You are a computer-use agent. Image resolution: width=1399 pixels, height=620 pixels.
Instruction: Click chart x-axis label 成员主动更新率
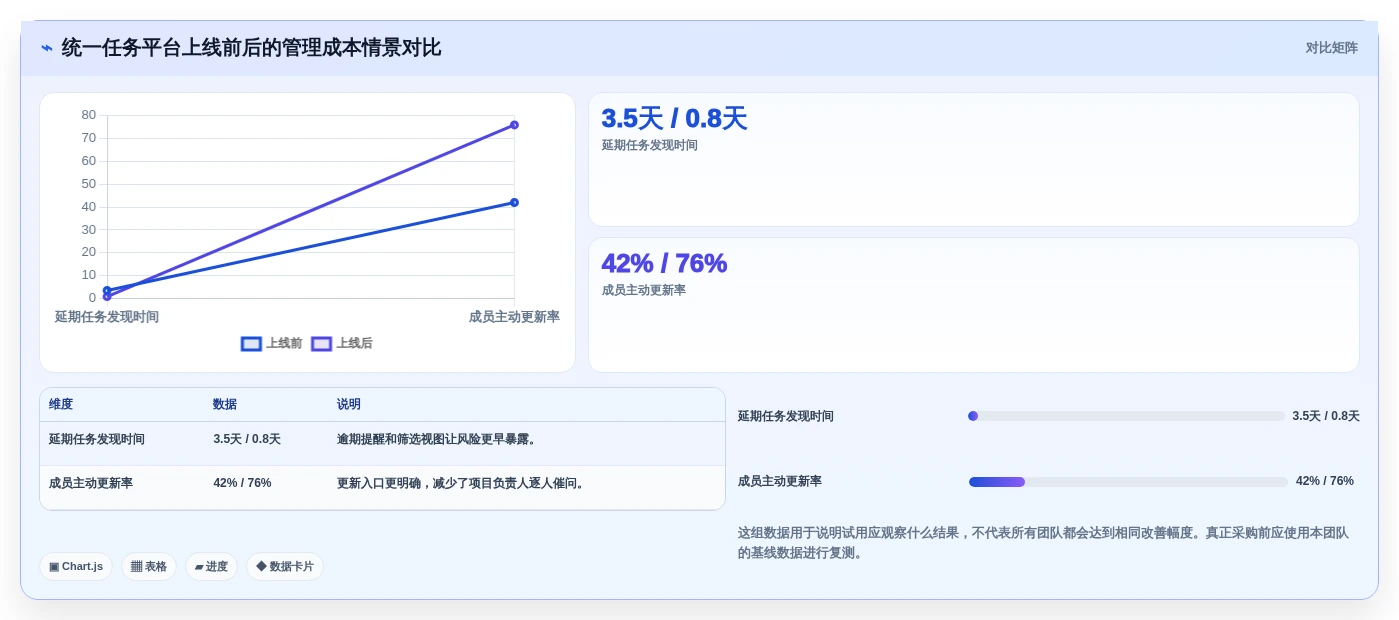tap(514, 317)
